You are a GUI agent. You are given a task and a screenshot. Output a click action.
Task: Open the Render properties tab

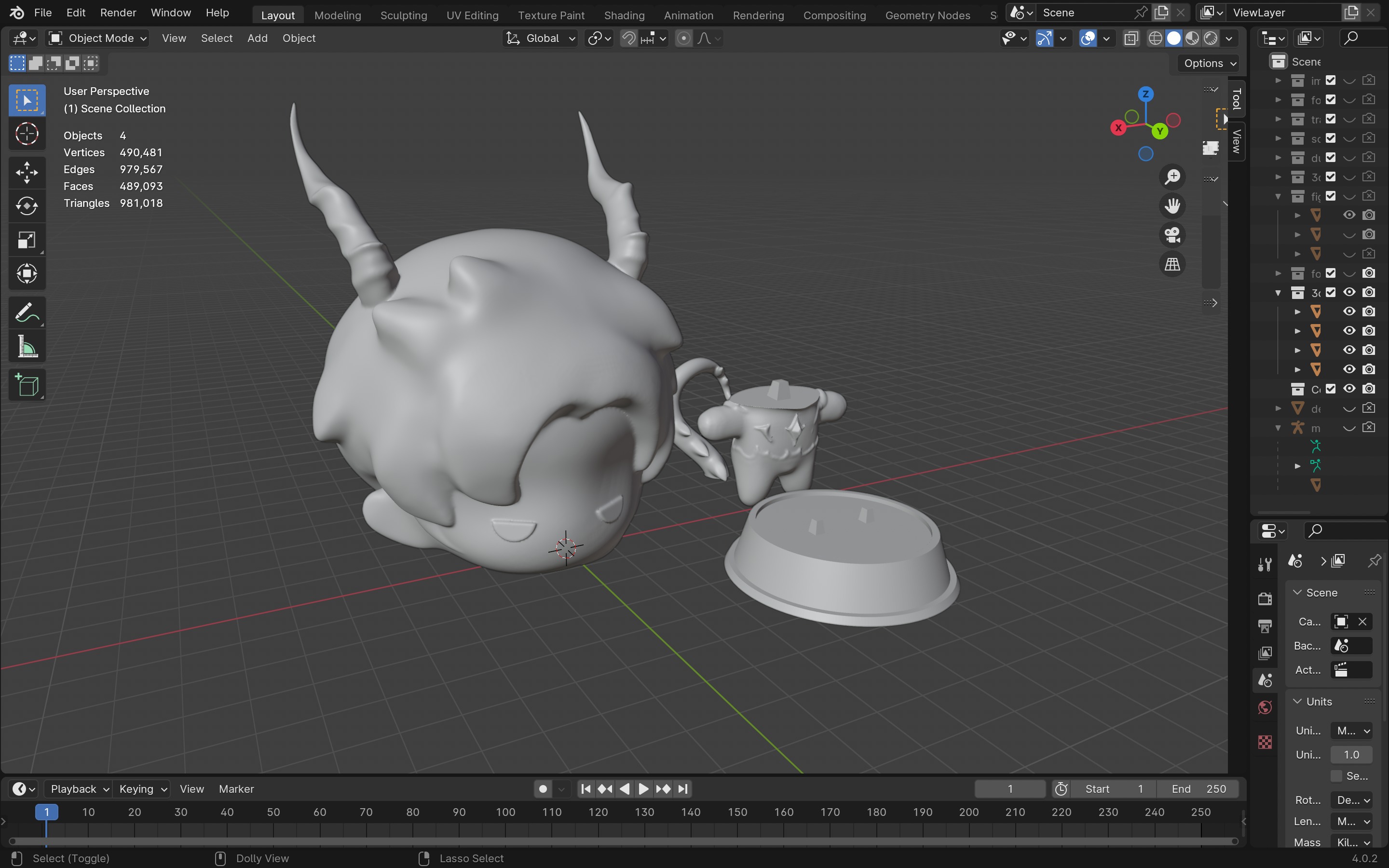(x=1265, y=599)
